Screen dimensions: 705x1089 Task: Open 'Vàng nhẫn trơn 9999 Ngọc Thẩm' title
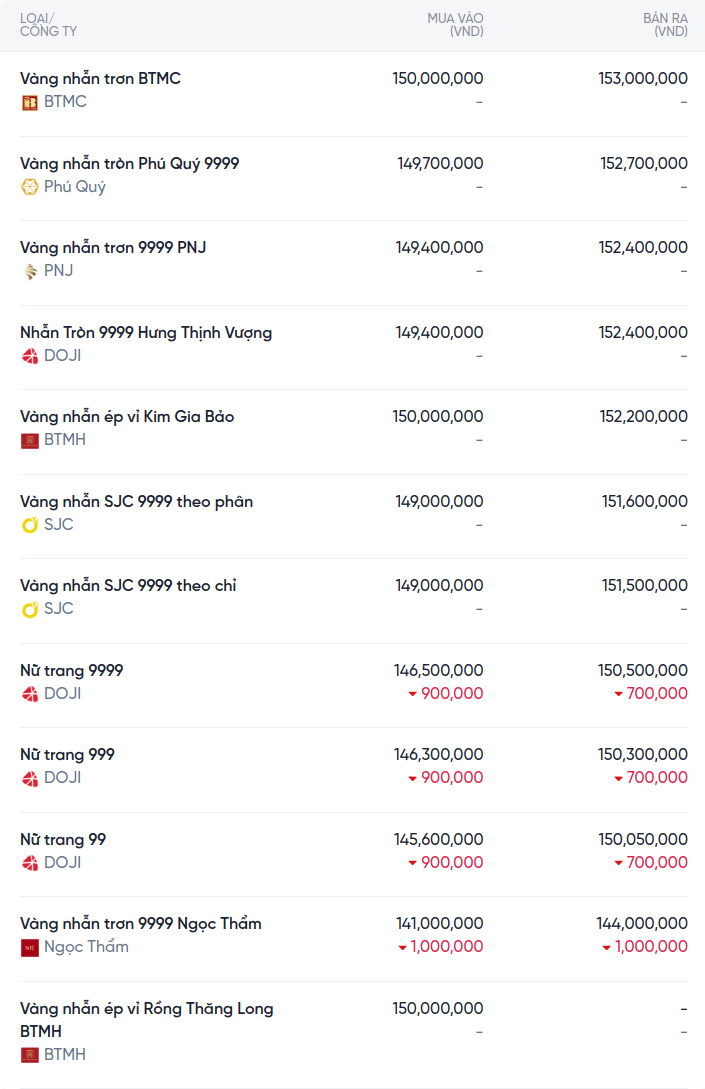[140, 923]
